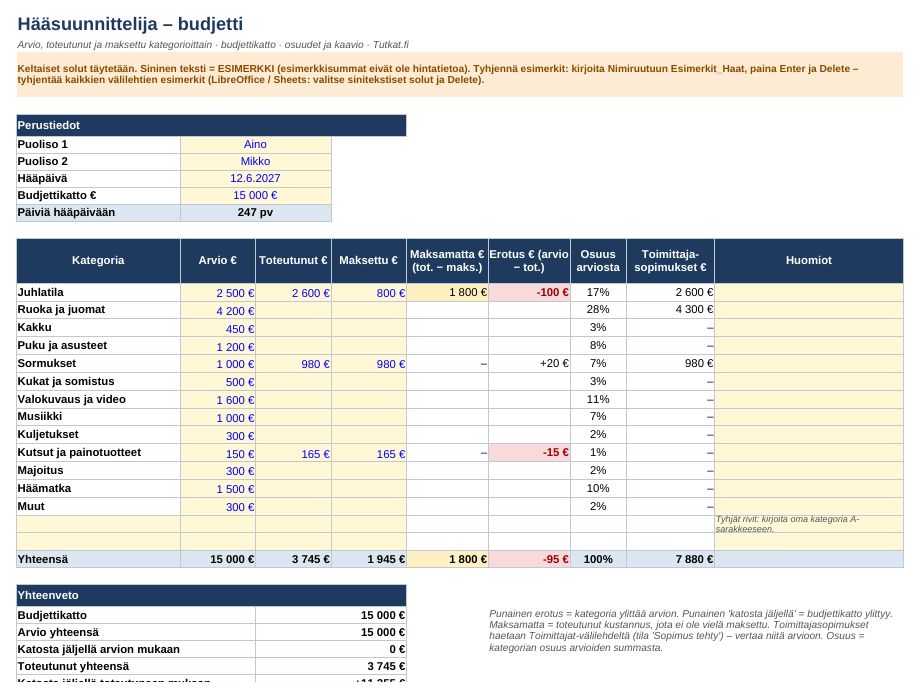The height and width of the screenshot is (698, 920).
Task: Click Valokuvaus ja video Arvio cell "1 600 €"
Action: (x=218, y=400)
